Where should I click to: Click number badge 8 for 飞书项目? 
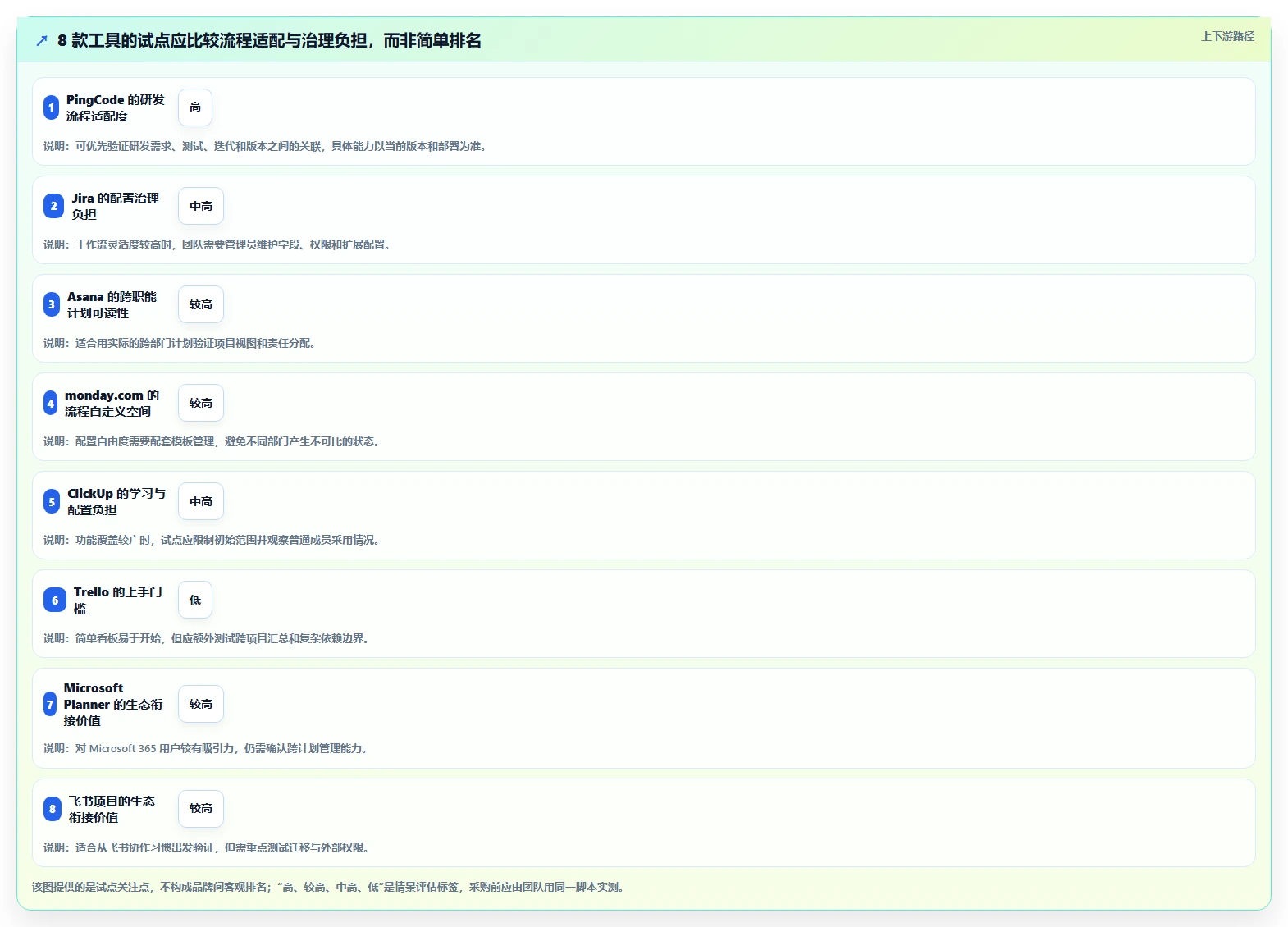tap(53, 809)
